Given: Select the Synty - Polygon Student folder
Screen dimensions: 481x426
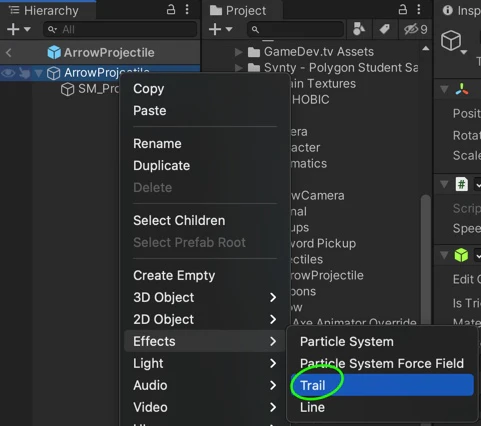Looking at the screenshot, I should click(333, 68).
